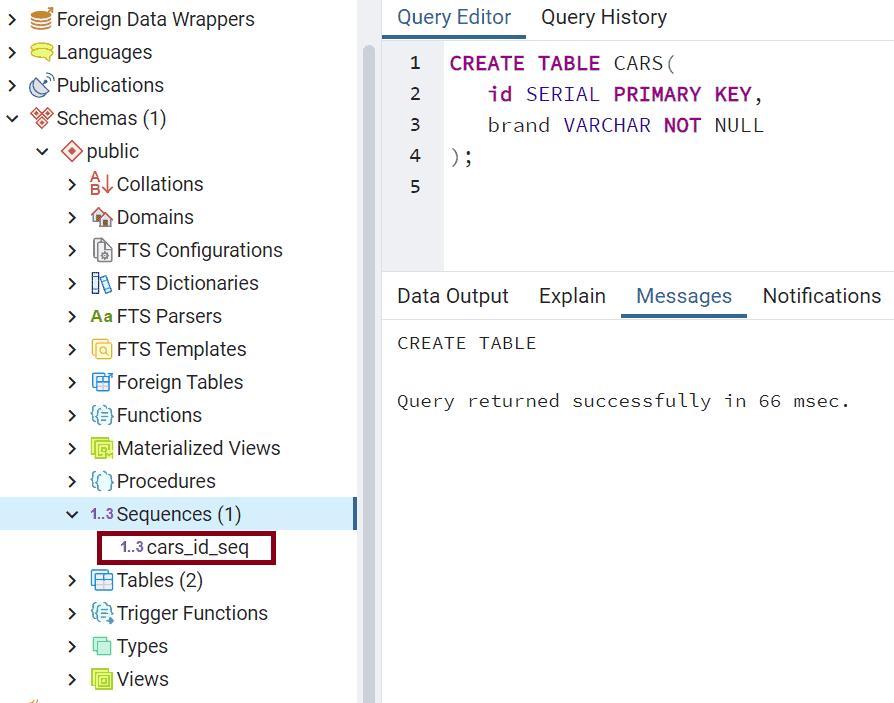Open the Notifications tab
The image size is (894, 703).
click(821, 296)
